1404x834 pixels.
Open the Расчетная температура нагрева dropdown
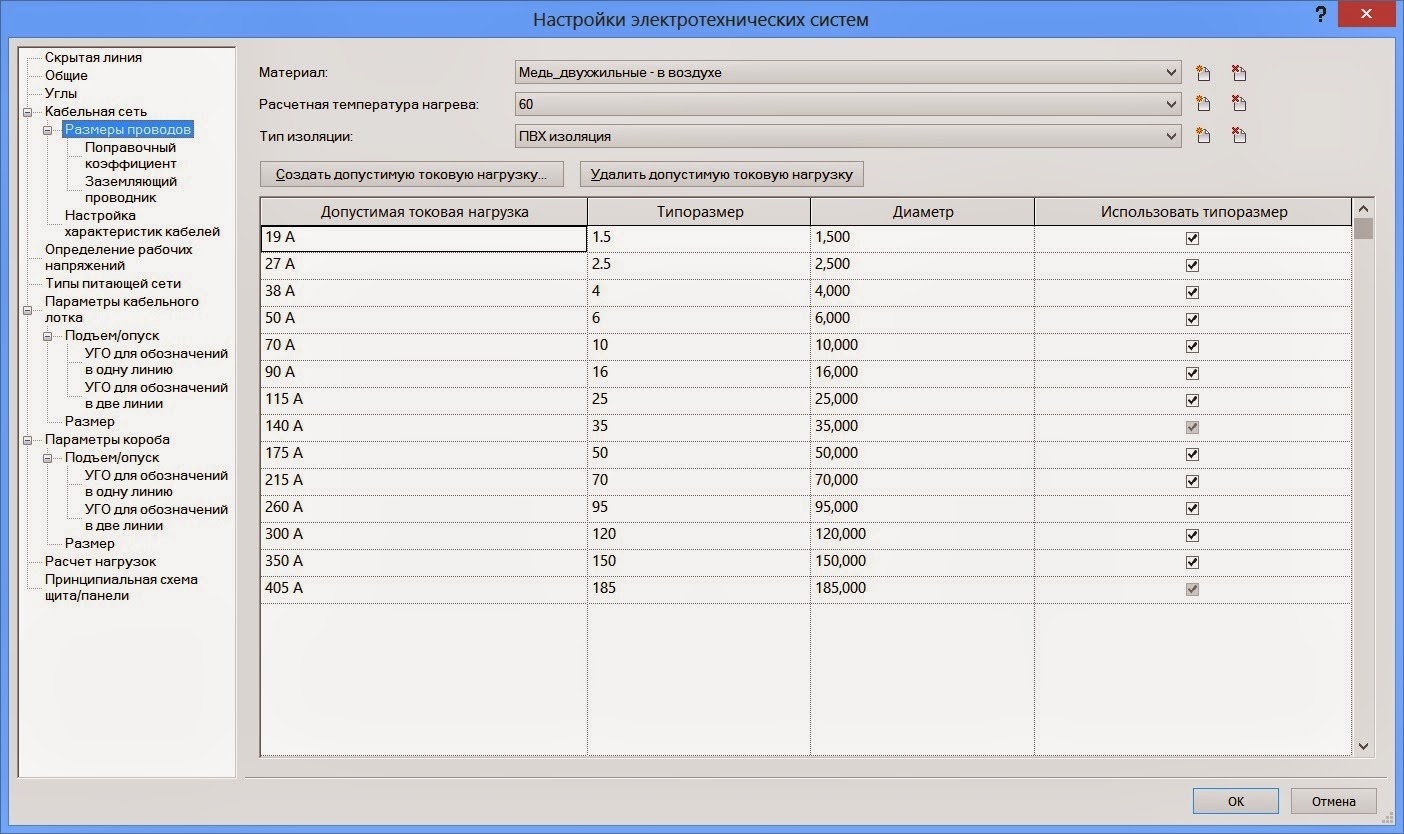pyautogui.click(x=1172, y=103)
